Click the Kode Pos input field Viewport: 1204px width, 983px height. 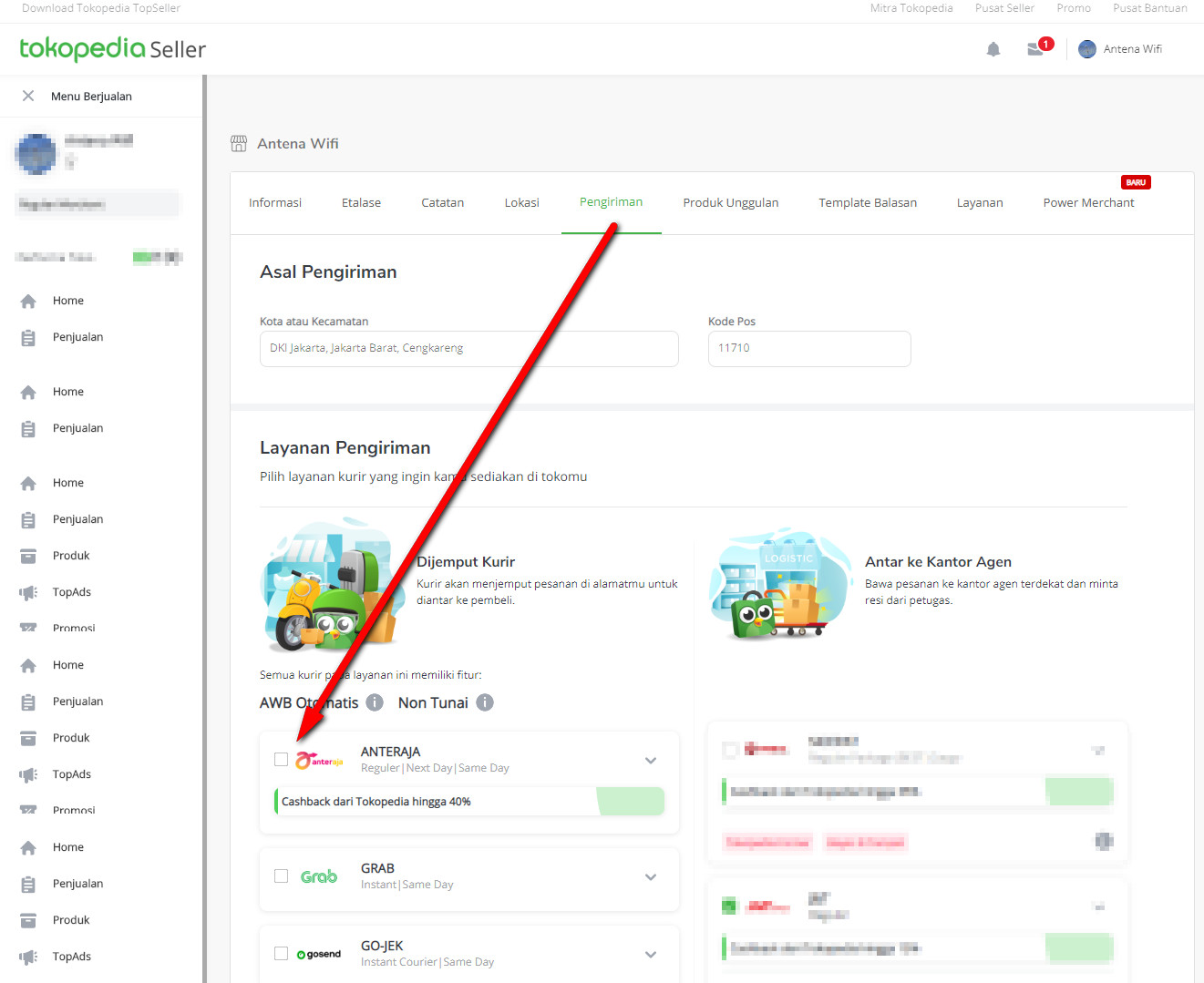[808, 349]
